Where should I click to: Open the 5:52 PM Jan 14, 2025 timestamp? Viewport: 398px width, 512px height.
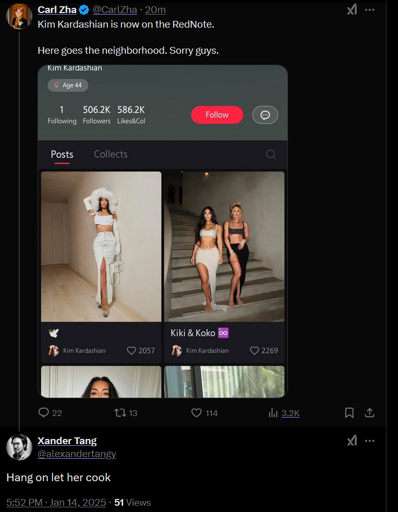pos(56,502)
